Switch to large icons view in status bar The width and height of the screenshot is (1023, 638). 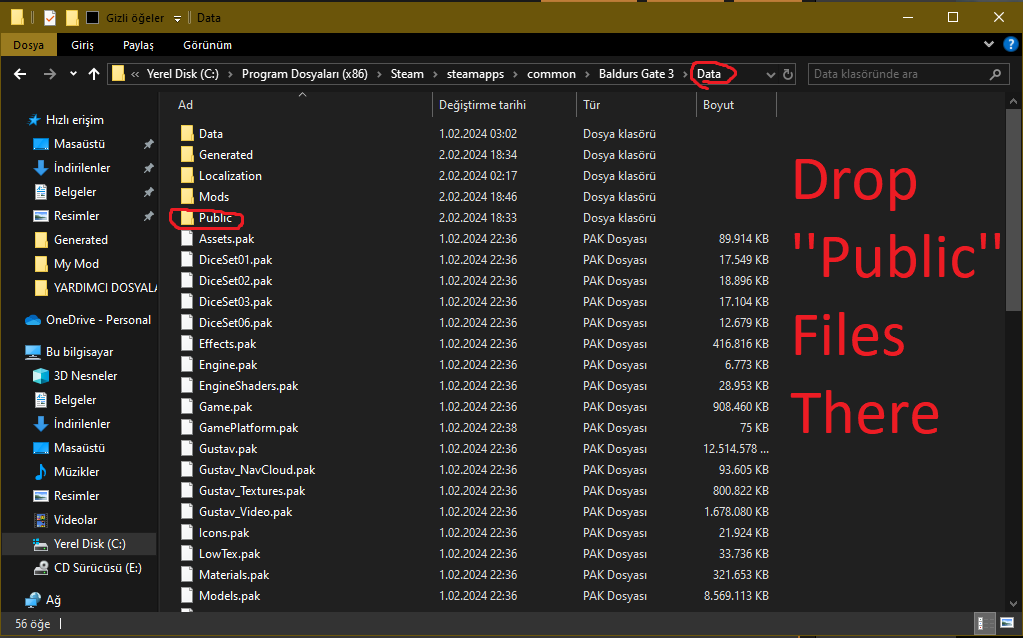click(x=1007, y=623)
